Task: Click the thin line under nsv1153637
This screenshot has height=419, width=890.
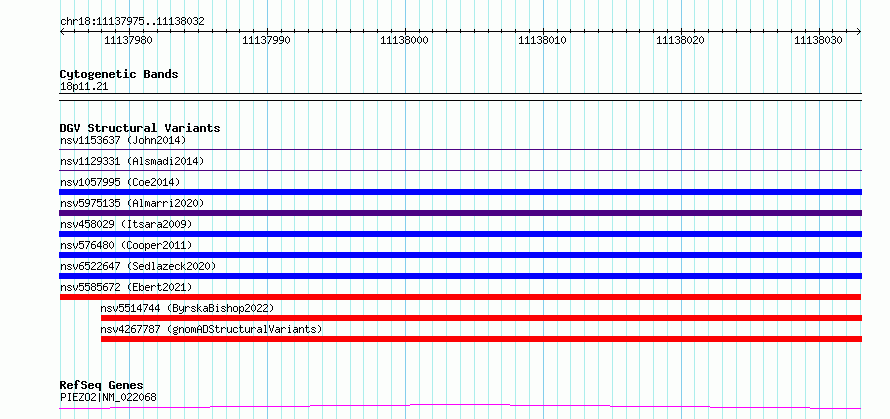Action: [x=460, y=149]
